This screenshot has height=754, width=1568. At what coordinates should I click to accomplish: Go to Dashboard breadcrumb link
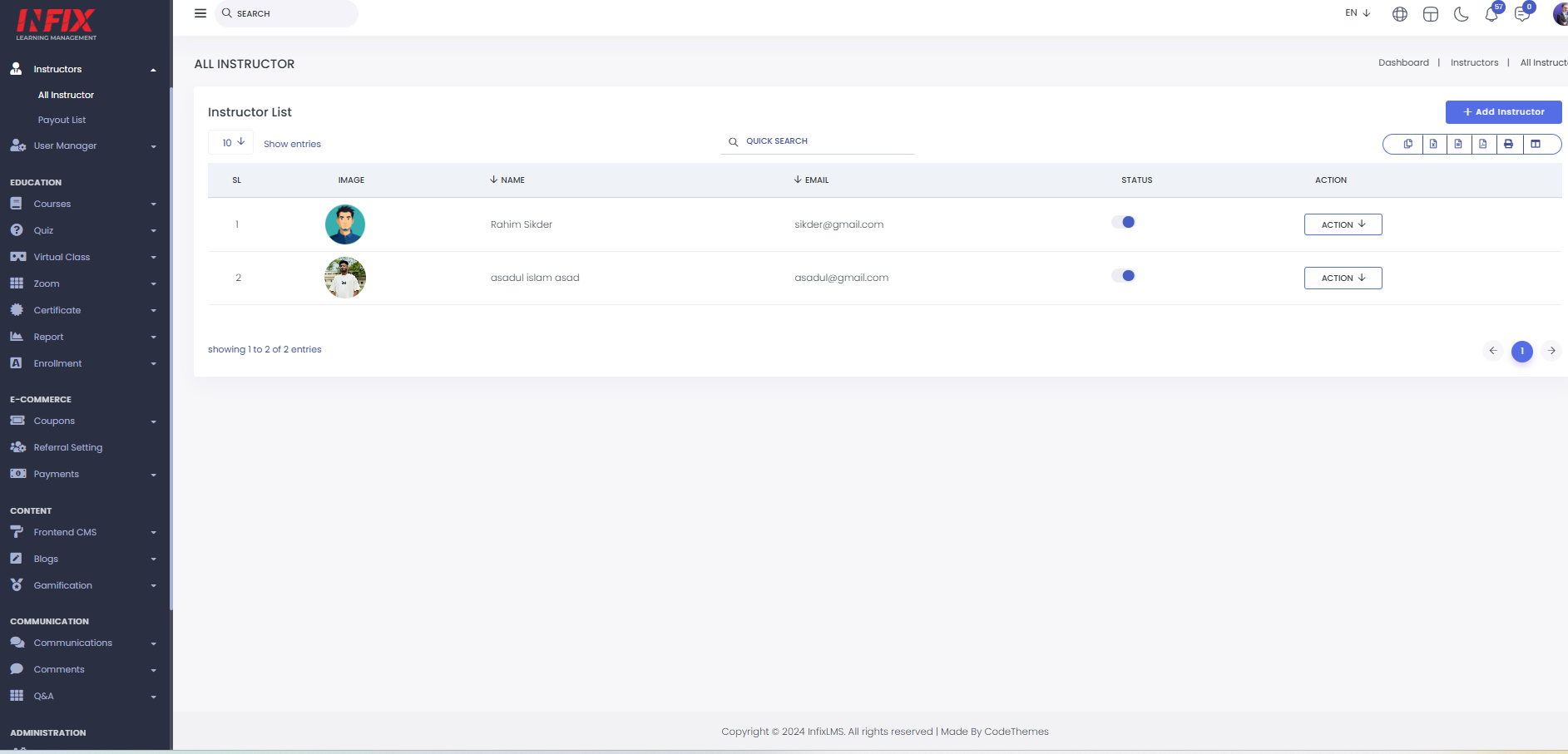1403,62
